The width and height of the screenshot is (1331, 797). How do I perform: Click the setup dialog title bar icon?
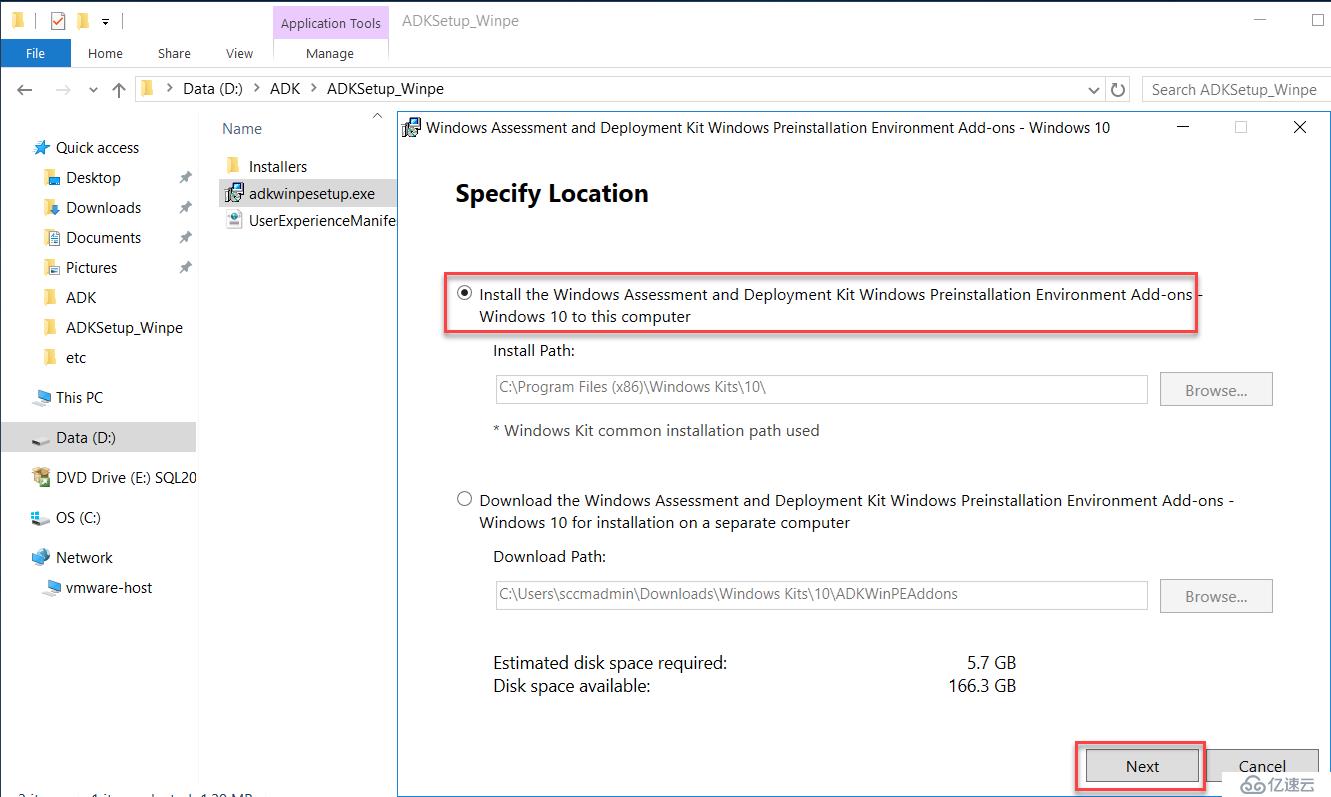click(x=411, y=127)
